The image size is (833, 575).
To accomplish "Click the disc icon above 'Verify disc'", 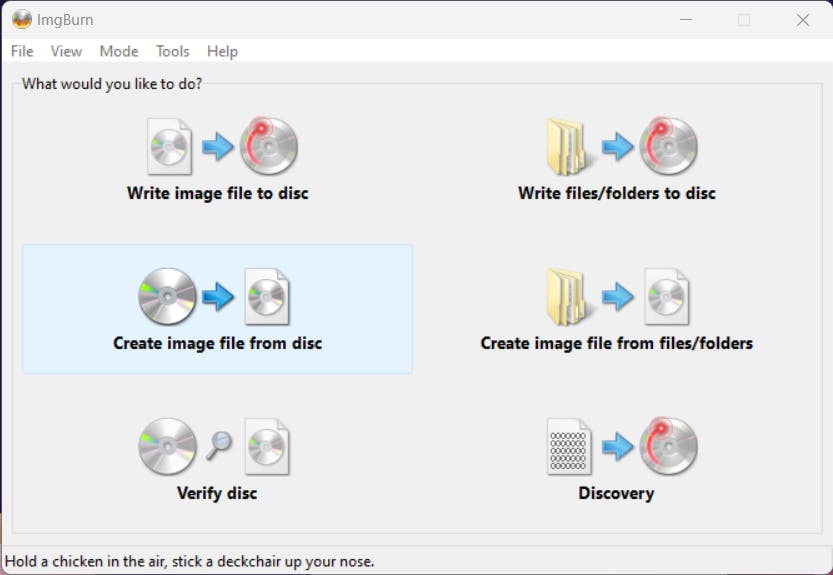I will point(167,446).
